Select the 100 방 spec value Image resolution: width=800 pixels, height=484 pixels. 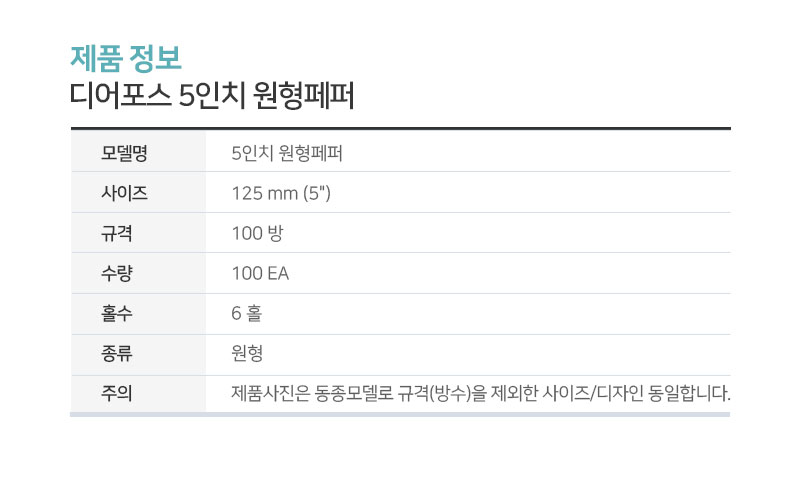[257, 233]
